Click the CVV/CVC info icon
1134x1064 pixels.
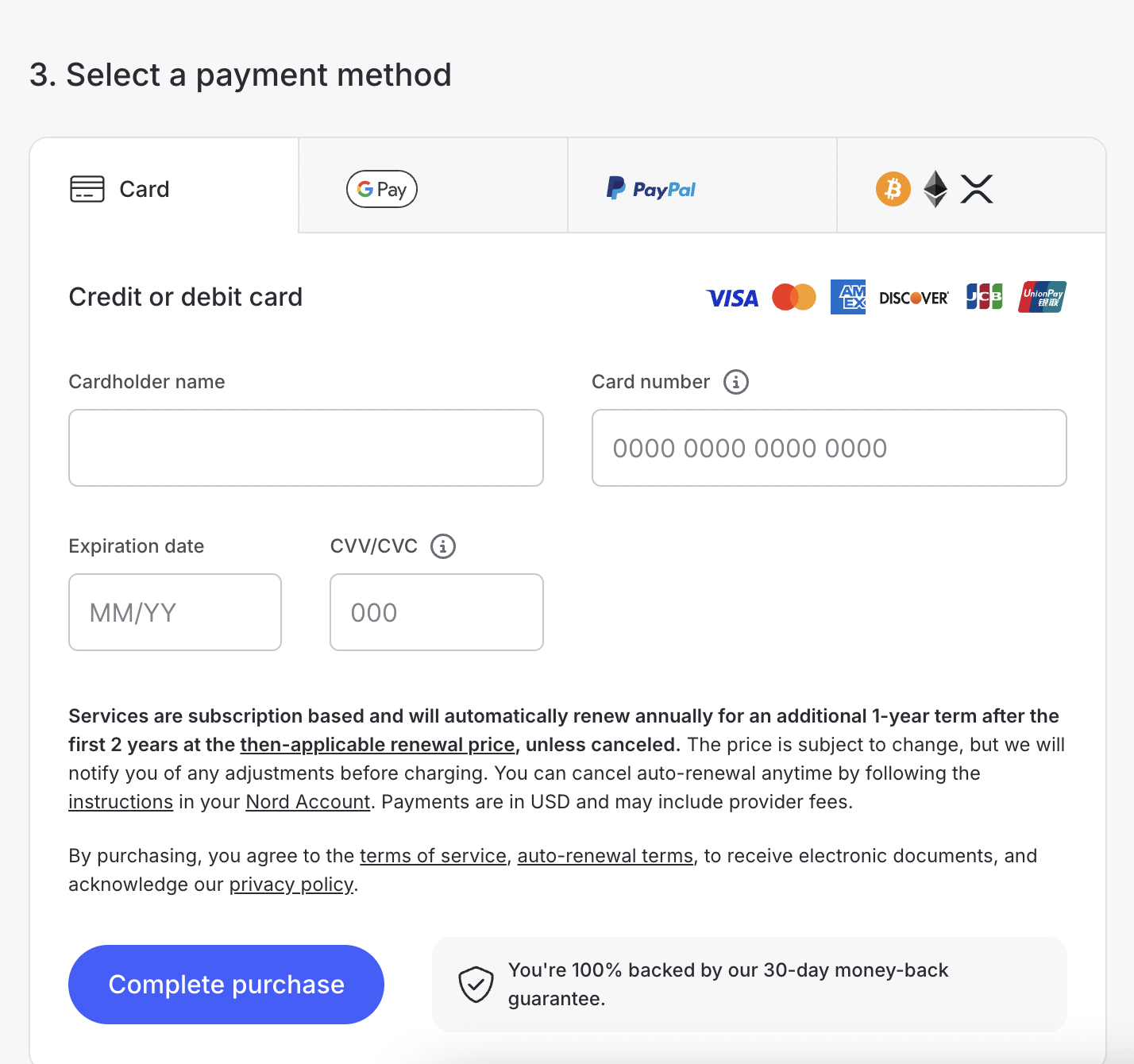[x=443, y=546]
